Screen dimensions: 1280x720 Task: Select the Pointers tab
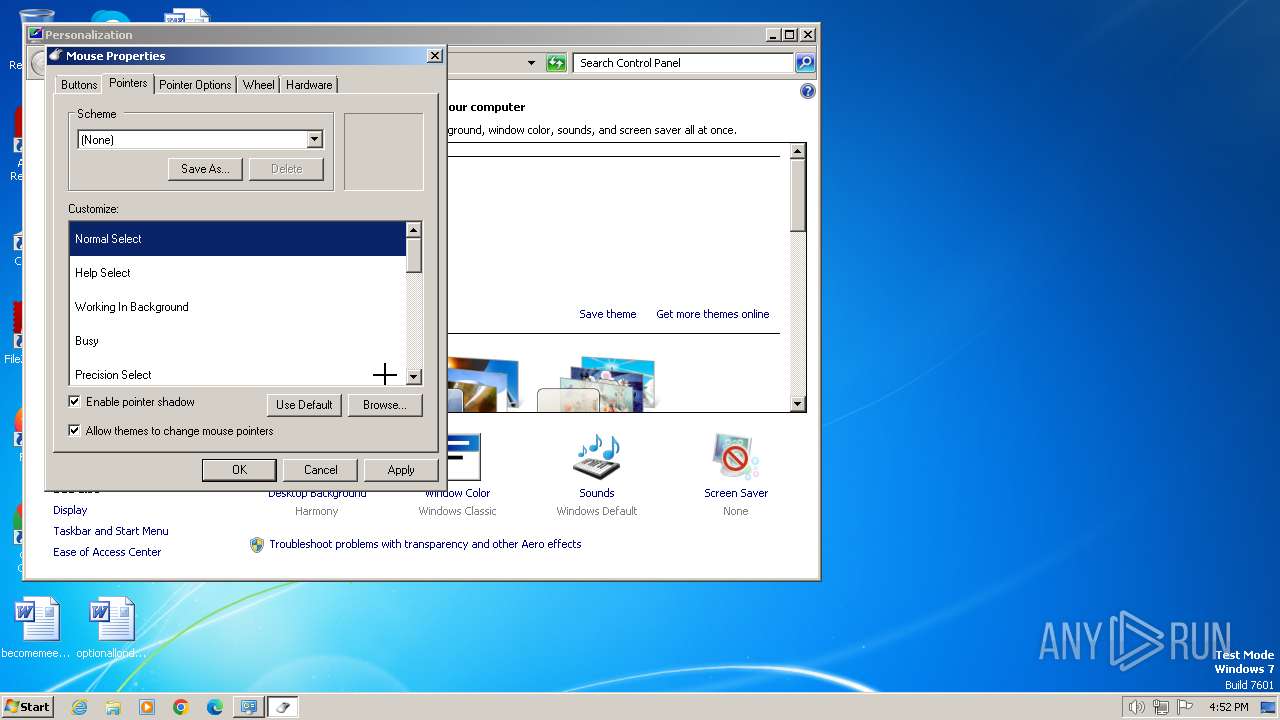click(x=128, y=83)
